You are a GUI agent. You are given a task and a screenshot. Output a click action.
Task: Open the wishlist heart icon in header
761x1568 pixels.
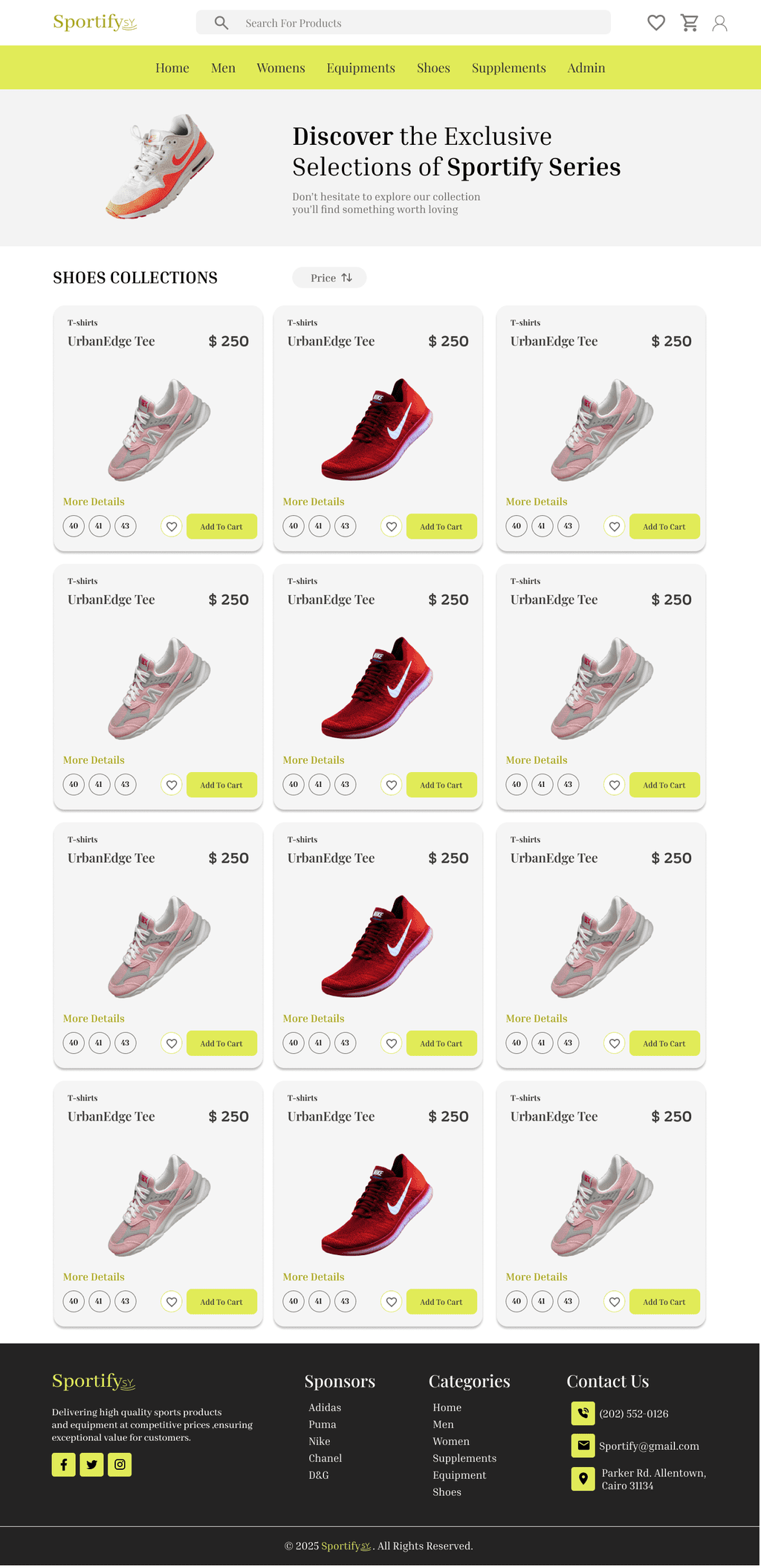click(655, 23)
